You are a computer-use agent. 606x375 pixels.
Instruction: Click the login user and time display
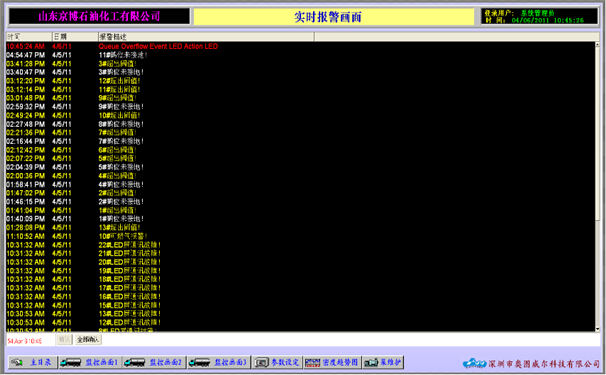(x=539, y=16)
